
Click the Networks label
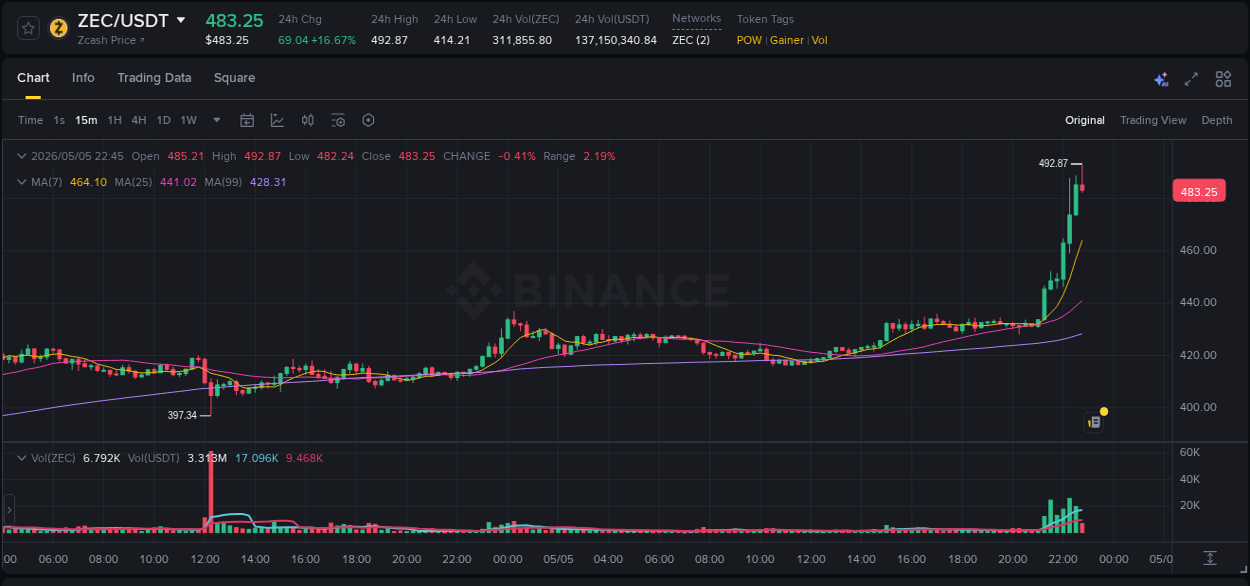click(696, 19)
